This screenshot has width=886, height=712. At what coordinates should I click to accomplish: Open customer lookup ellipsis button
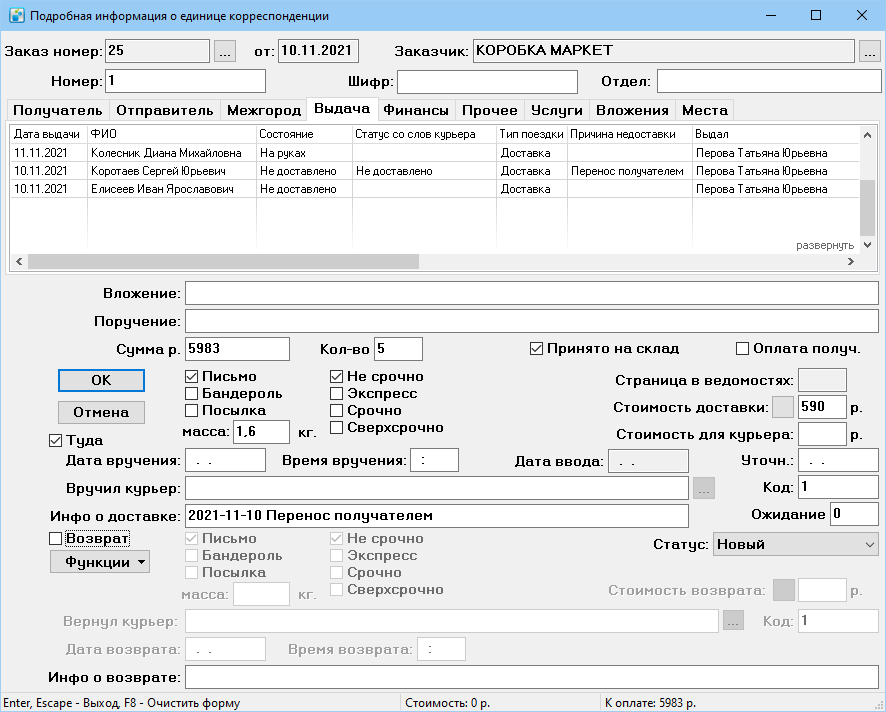coord(870,51)
